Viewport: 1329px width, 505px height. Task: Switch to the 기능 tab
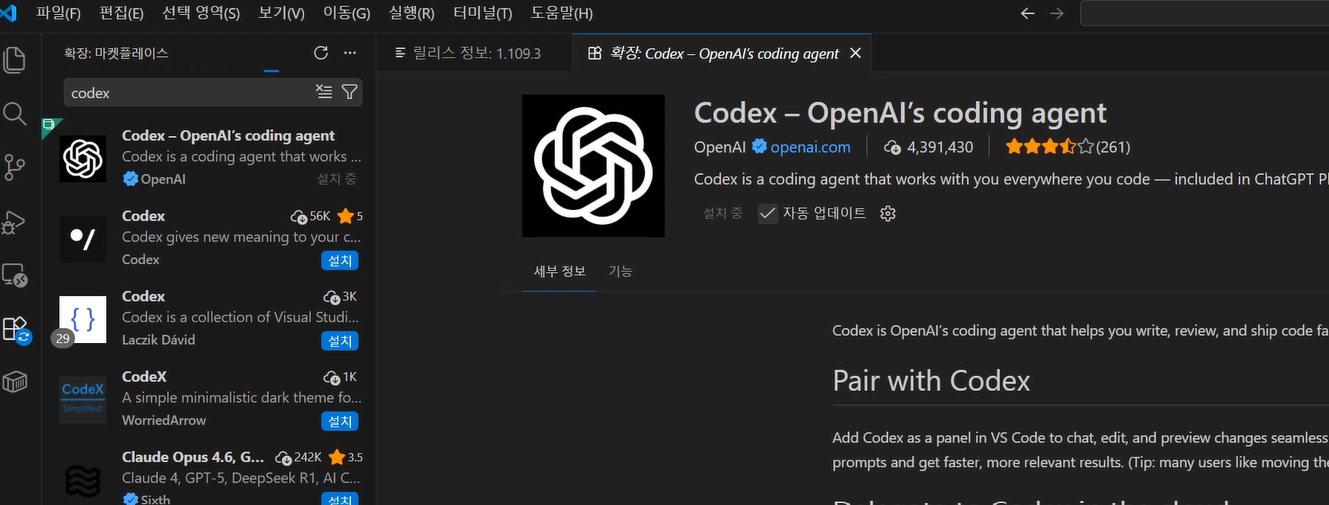[x=620, y=271]
